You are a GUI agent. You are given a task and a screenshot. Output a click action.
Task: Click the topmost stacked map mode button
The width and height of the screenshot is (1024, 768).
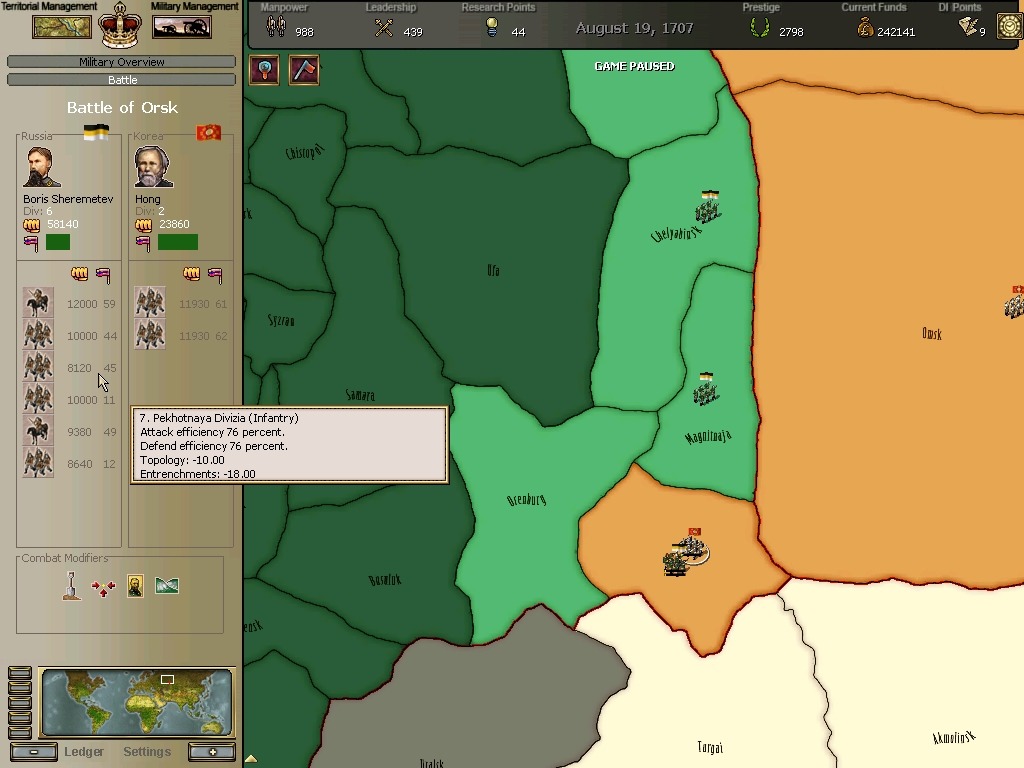tap(20, 673)
